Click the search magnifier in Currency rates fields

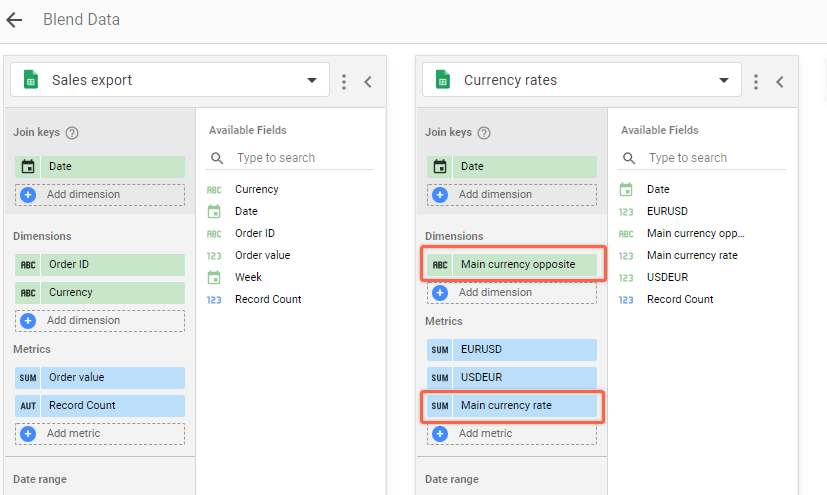tap(629, 158)
